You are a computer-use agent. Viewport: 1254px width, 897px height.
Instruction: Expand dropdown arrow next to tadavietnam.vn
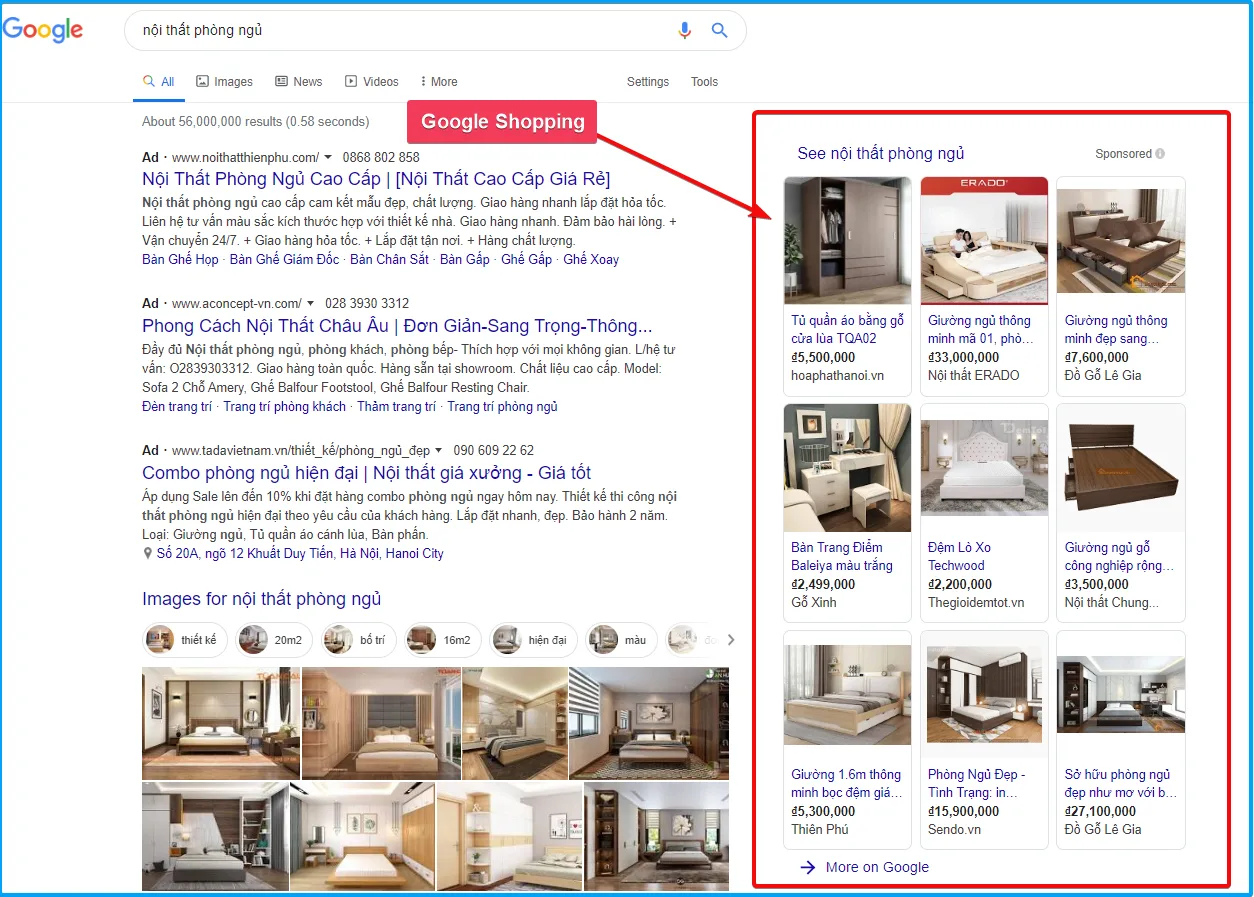pyautogui.click(x=440, y=451)
